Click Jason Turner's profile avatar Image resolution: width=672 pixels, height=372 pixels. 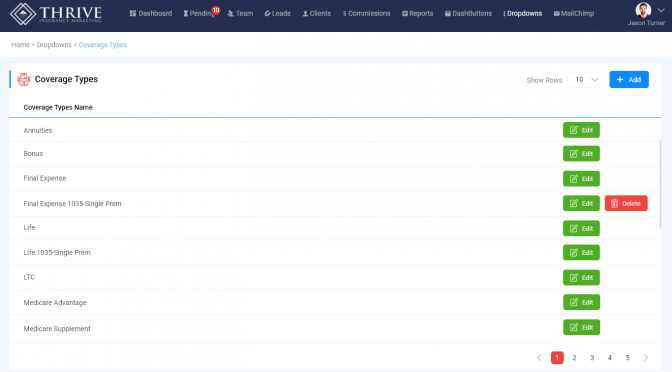[643, 10]
